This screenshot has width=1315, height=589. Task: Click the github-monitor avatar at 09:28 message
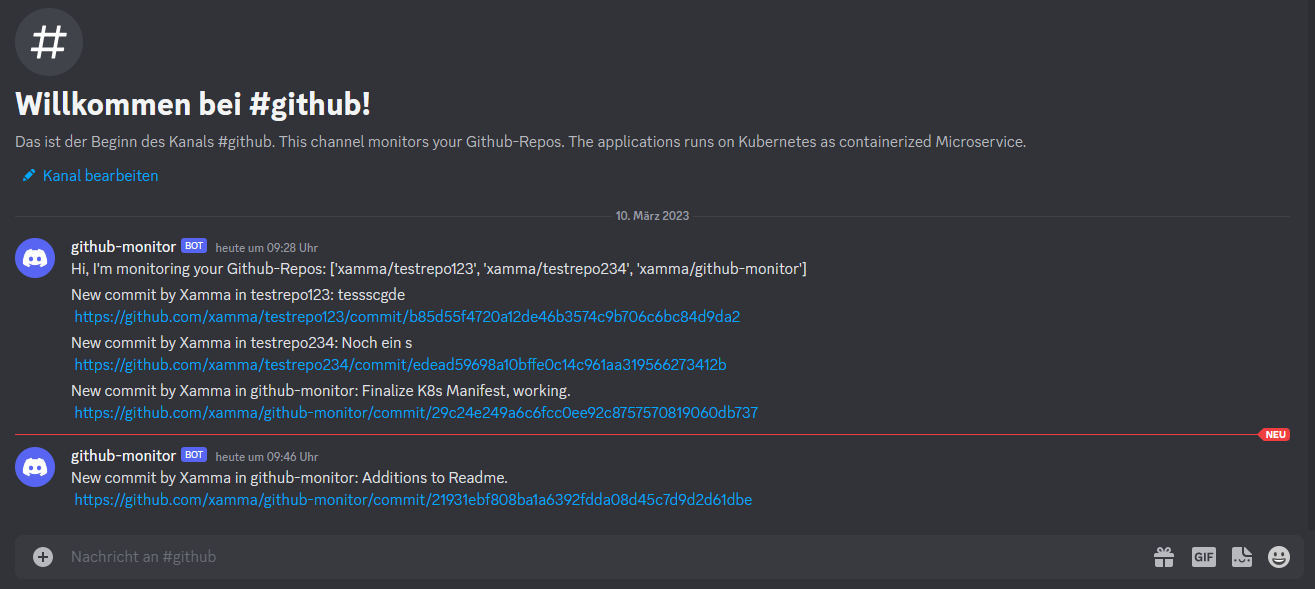click(35, 258)
